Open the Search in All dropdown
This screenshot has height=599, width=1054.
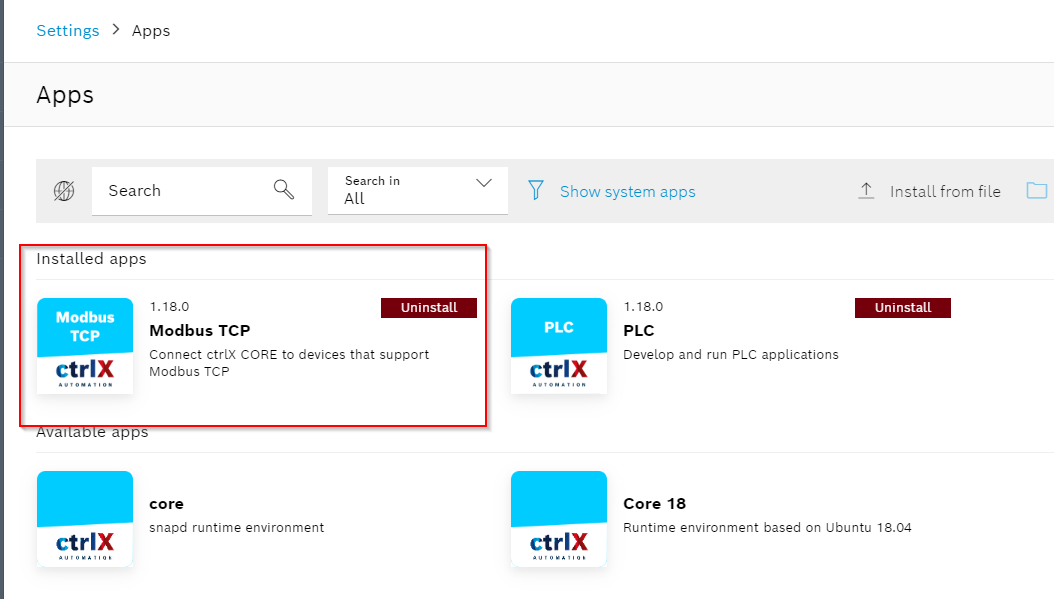click(x=417, y=191)
